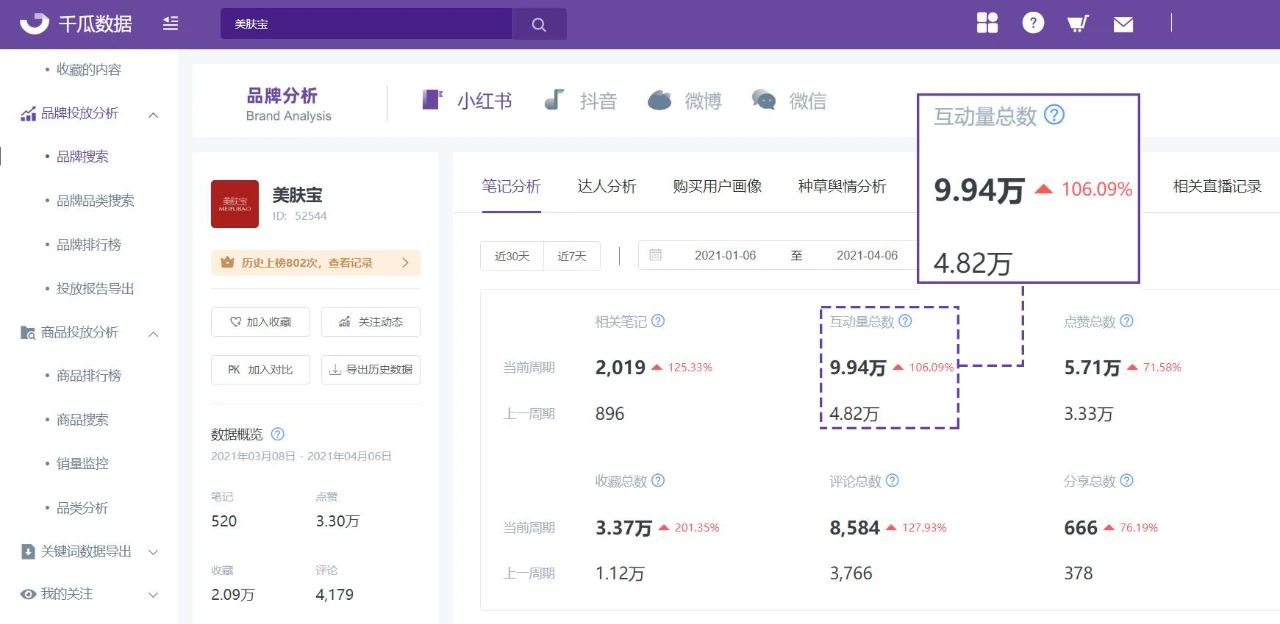The image size is (1280, 624).
Task: Switch to the 达人分析 tab
Action: 606,186
